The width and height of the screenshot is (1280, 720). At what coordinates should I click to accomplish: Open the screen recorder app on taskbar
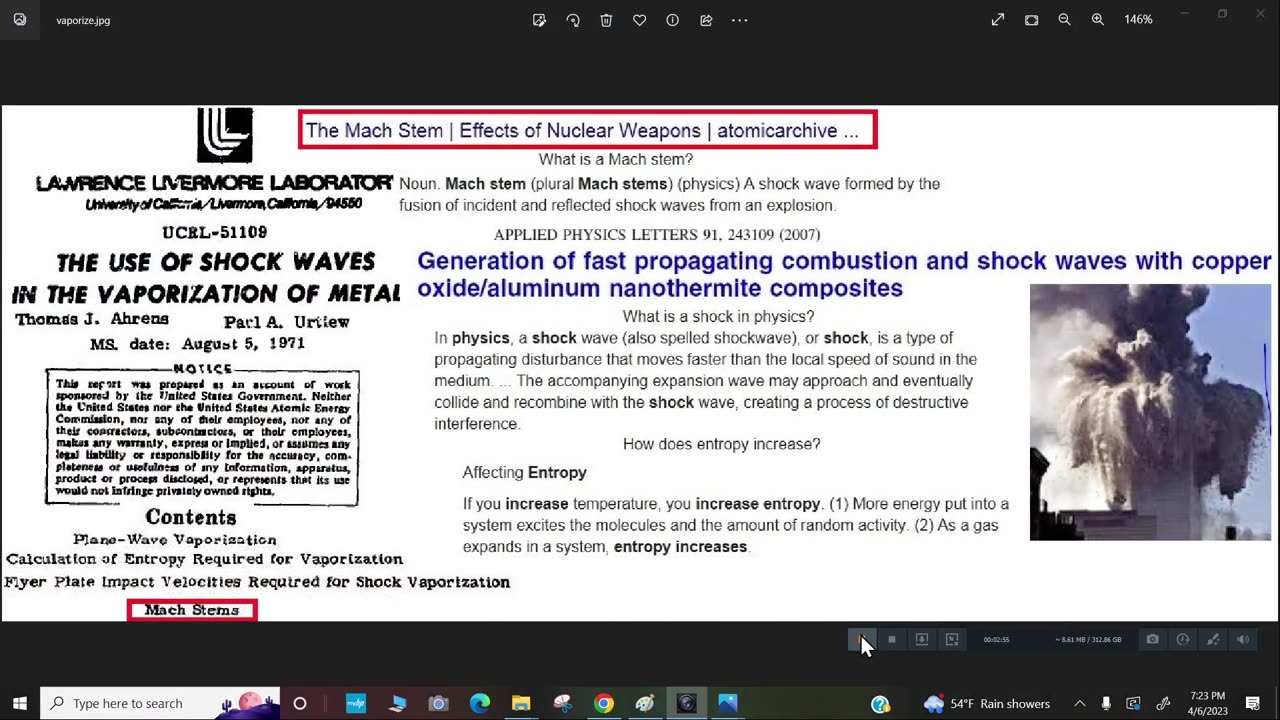[686, 703]
